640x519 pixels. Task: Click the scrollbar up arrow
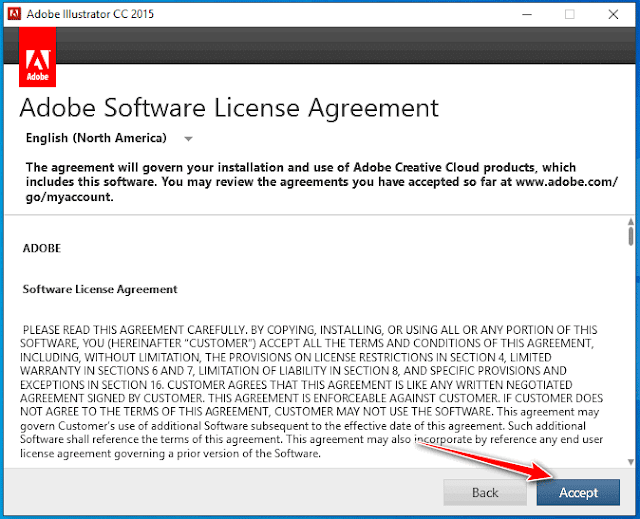coord(631,222)
